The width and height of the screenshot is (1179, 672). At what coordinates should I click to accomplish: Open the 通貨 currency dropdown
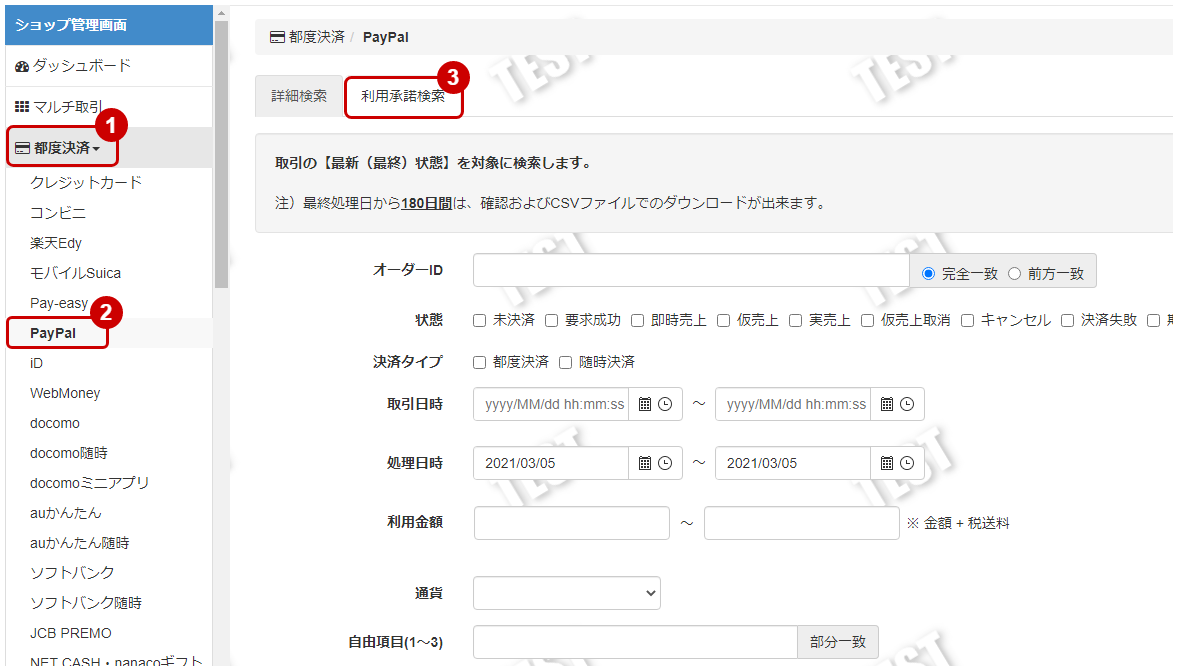[x=565, y=592]
